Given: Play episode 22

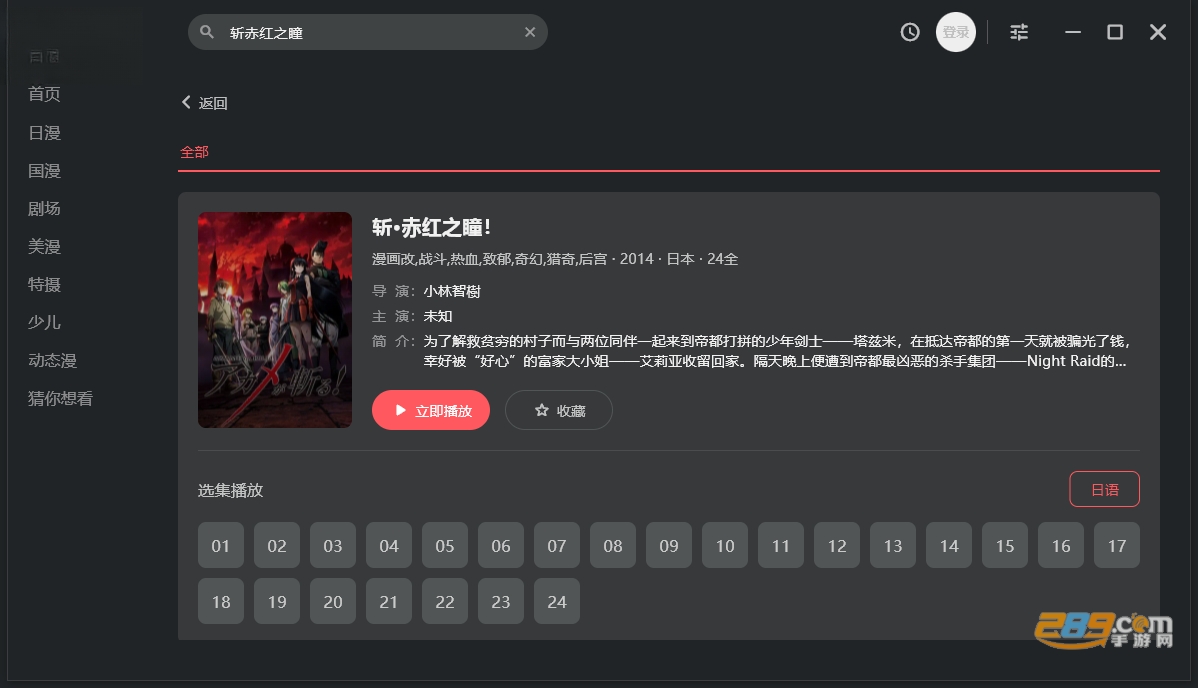Looking at the screenshot, I should click(445, 602).
